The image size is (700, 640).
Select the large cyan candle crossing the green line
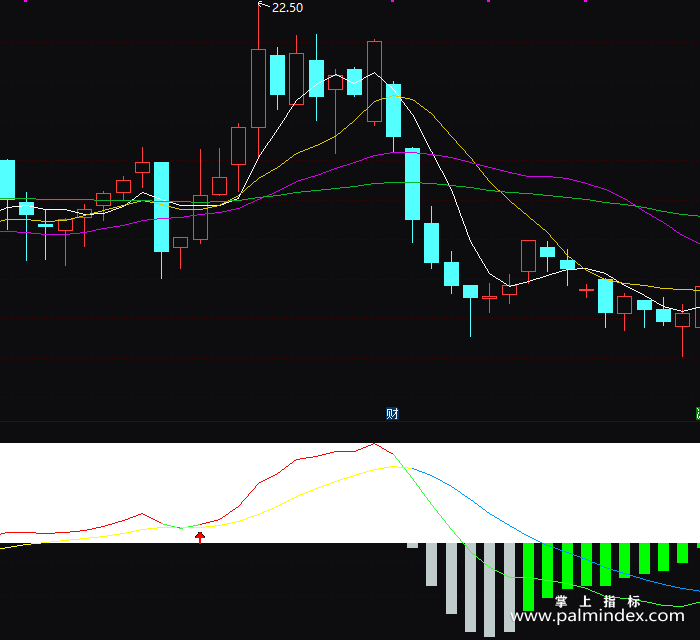412,184
